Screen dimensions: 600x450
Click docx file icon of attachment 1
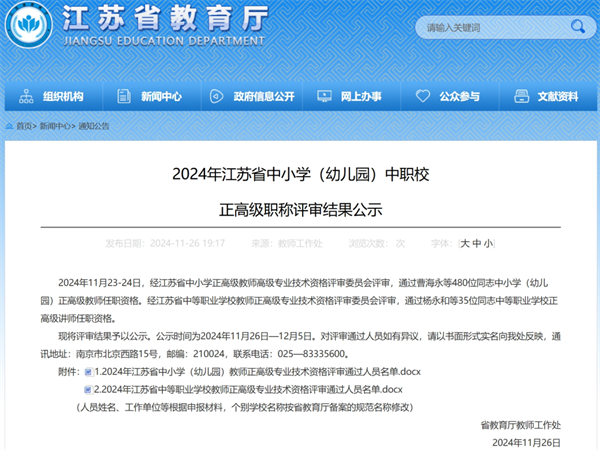[x=87, y=373]
